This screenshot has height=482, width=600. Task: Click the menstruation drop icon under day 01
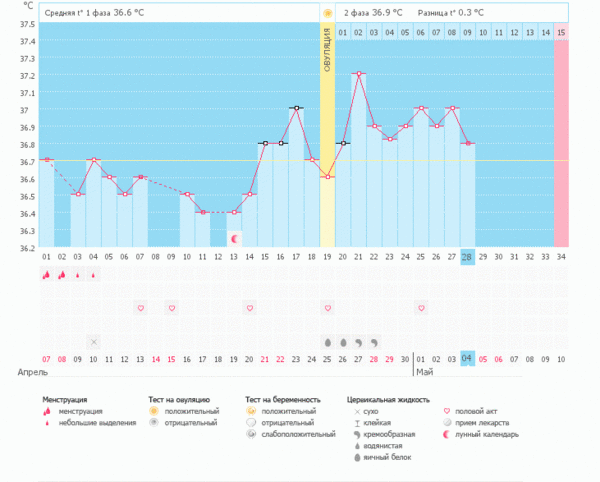point(46,274)
